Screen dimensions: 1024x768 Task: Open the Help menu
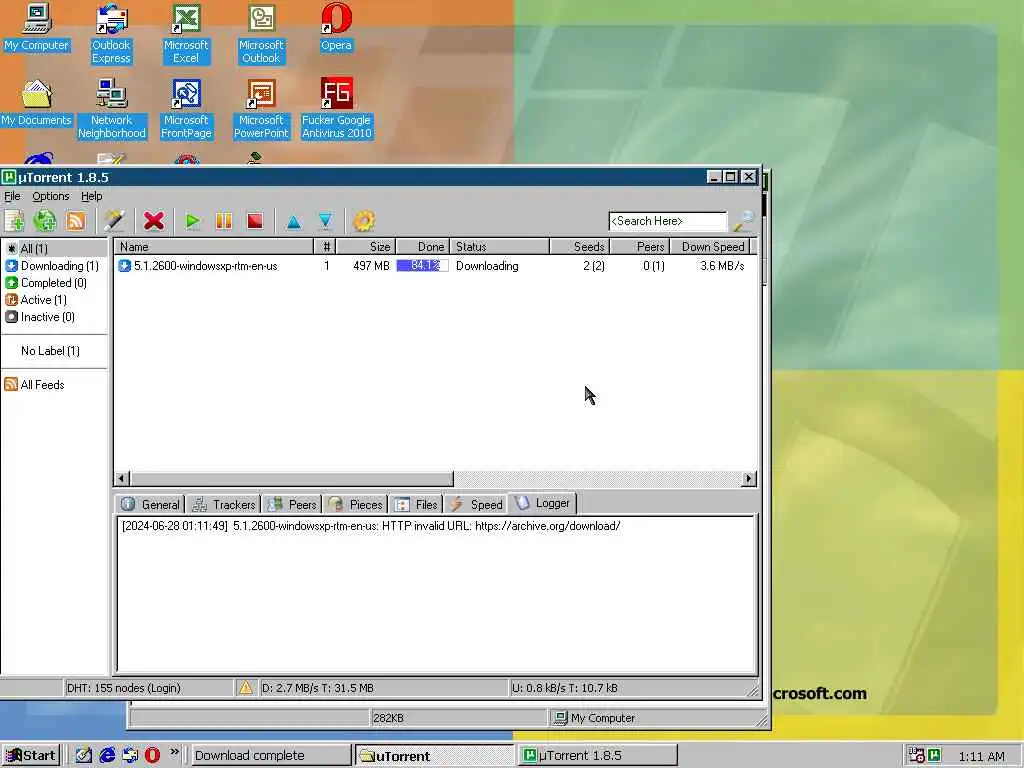coord(91,196)
